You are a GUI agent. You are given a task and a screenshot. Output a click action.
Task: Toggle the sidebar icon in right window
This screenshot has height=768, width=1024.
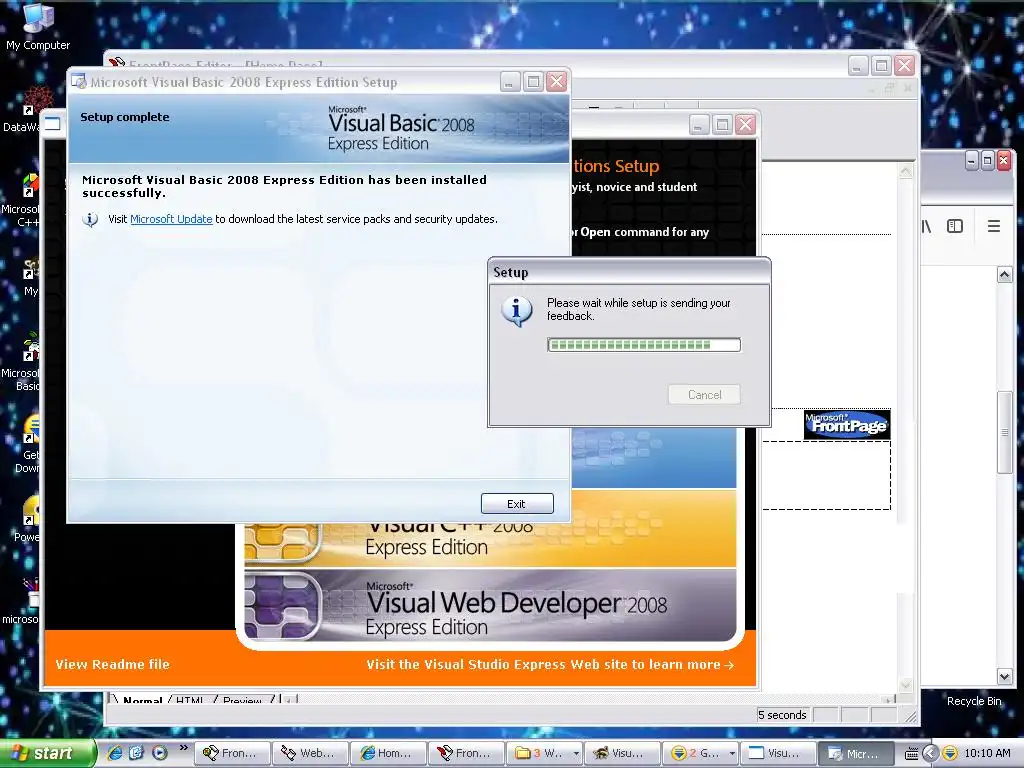point(955,226)
